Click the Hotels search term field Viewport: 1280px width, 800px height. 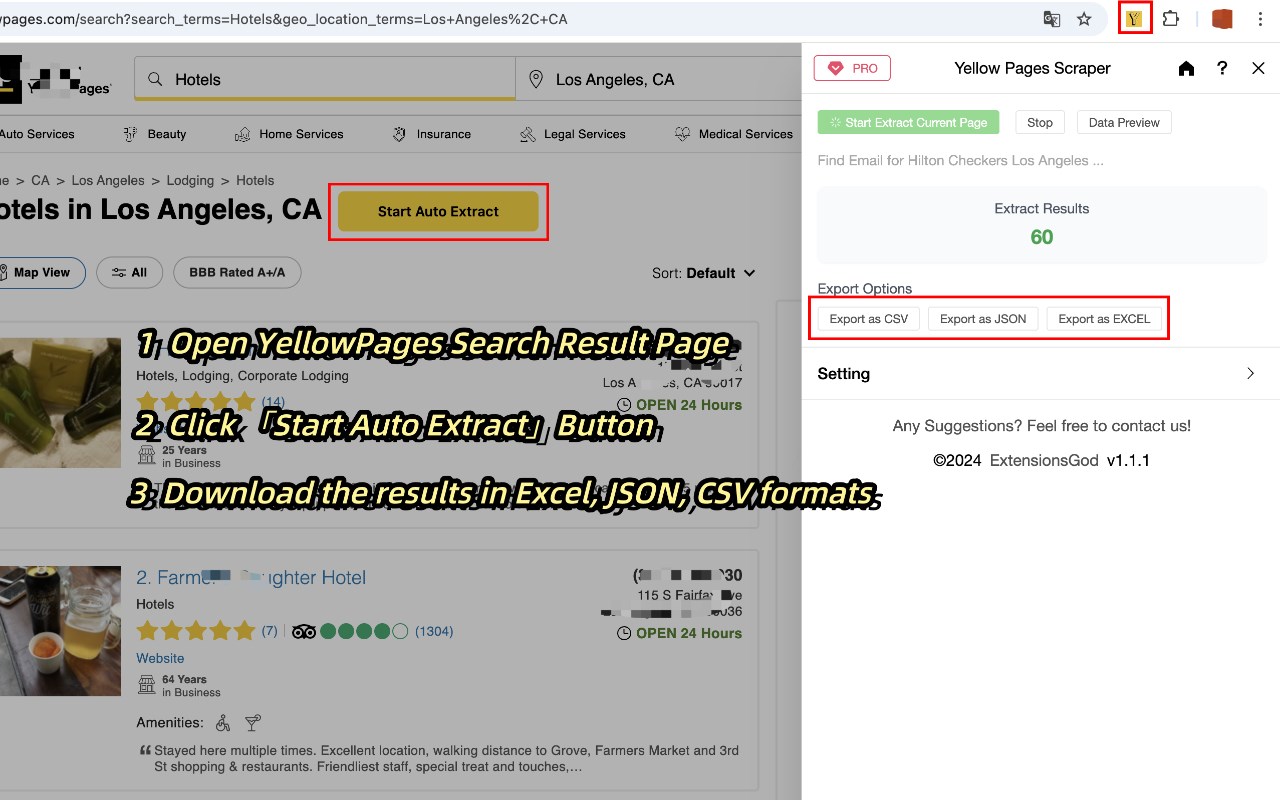pos(325,79)
